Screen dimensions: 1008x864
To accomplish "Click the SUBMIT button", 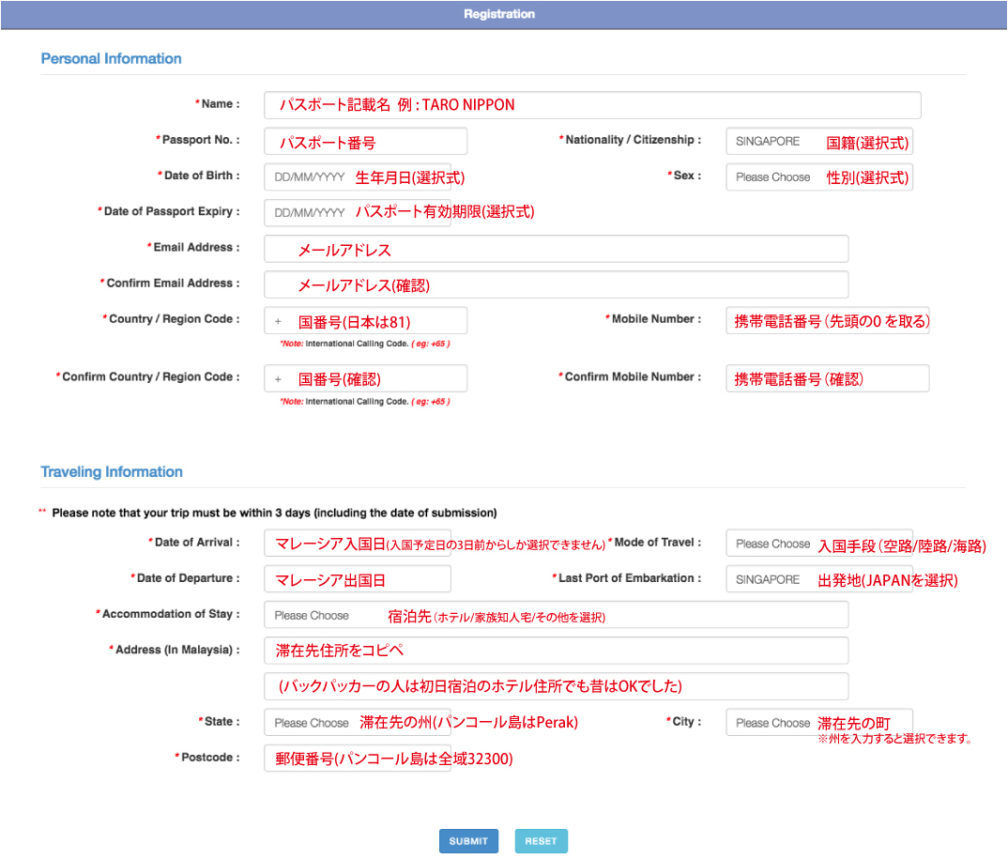I will point(468,841).
